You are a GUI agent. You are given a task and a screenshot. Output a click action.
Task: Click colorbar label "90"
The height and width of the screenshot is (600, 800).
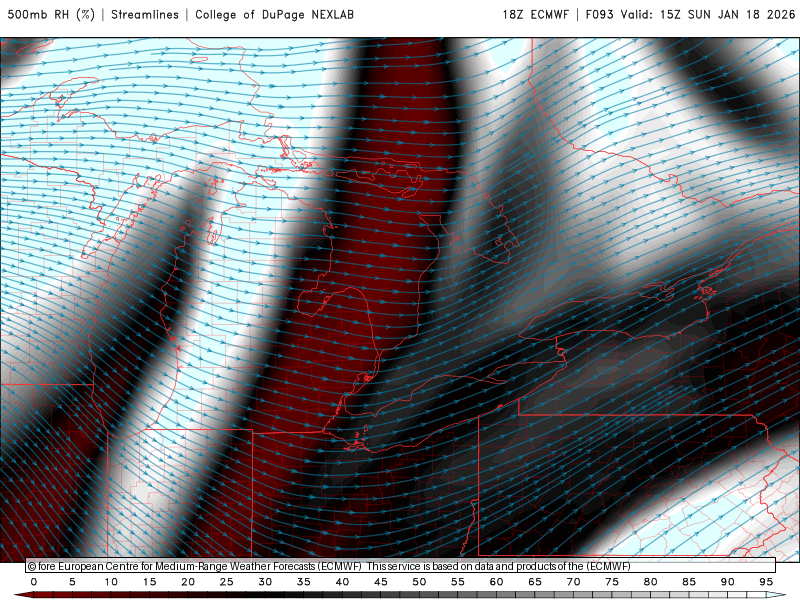pyautogui.click(x=728, y=582)
